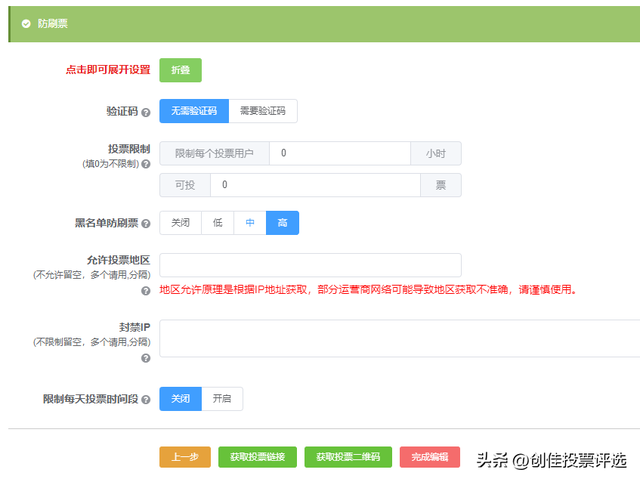Collapse settings with the green 折叠 button
Viewport: 640px width, 482px height.
pyautogui.click(x=181, y=70)
